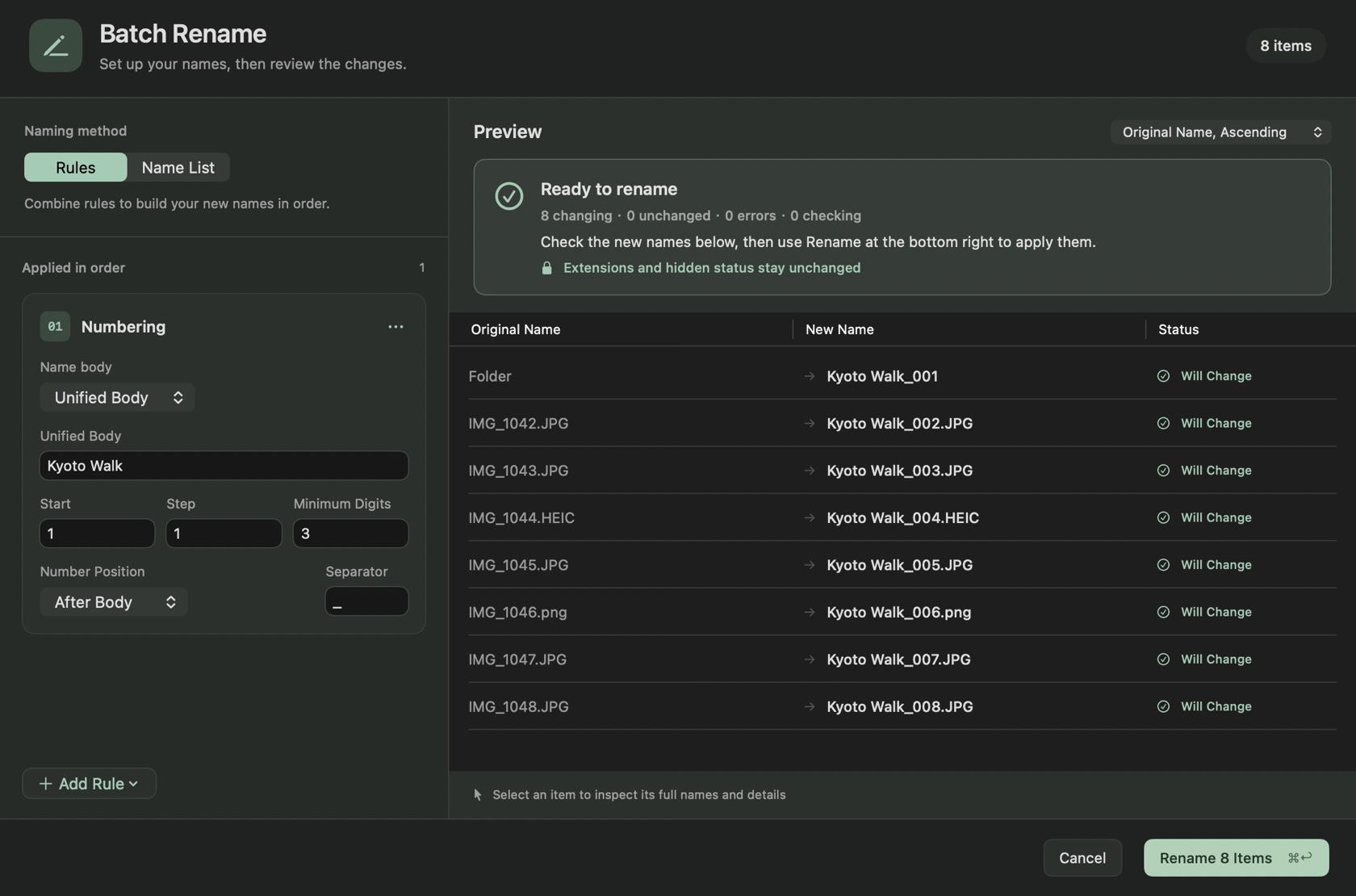Click the arrow icon in IMG_1044.HEIC row

pyautogui.click(x=809, y=517)
